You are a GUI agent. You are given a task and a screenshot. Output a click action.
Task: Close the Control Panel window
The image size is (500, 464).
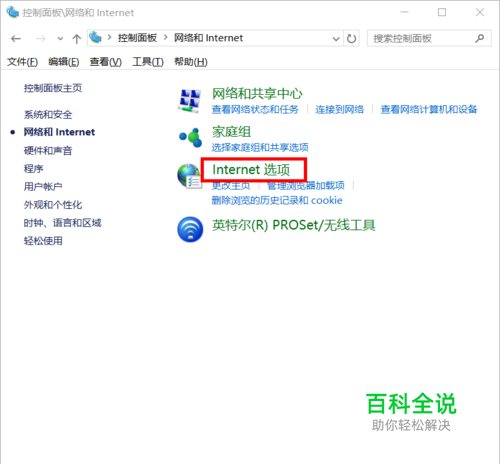click(480, 12)
